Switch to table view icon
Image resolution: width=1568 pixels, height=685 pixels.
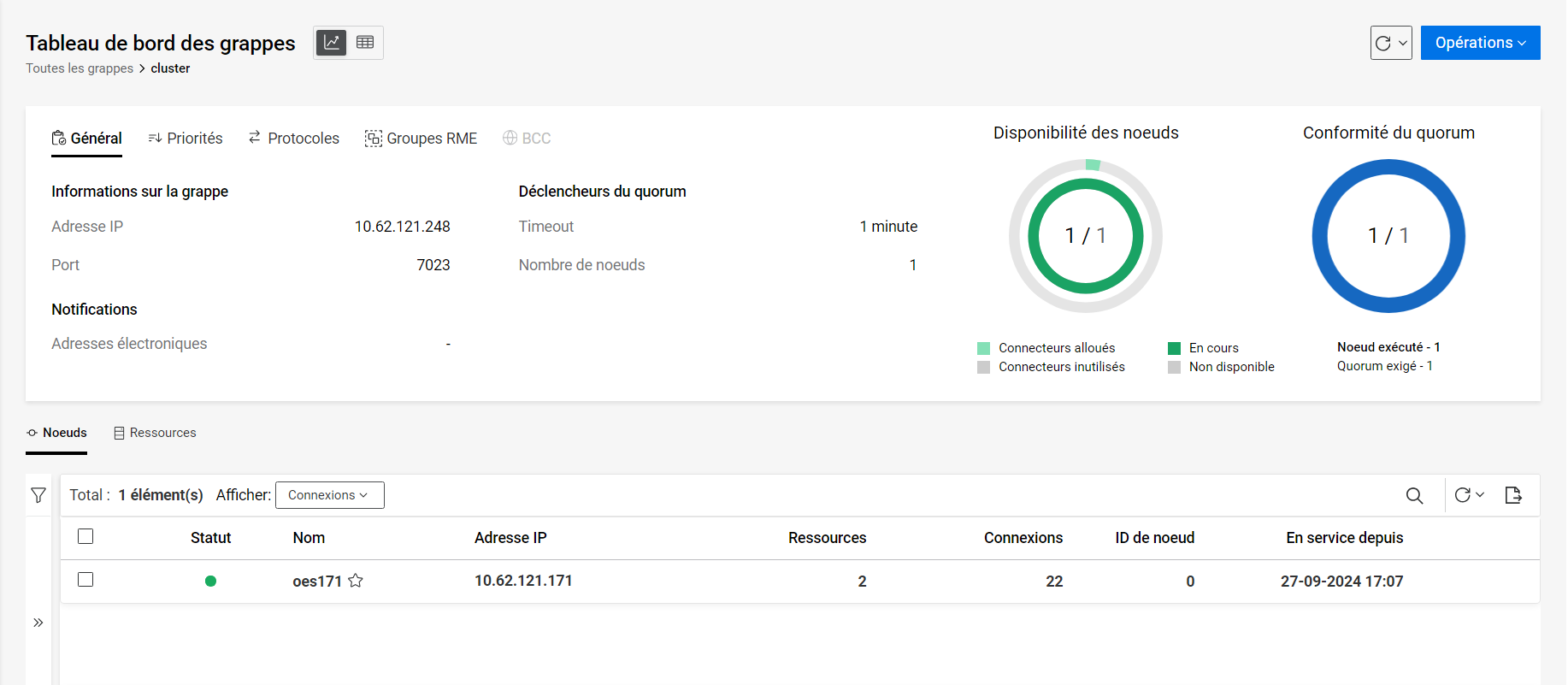click(x=365, y=43)
